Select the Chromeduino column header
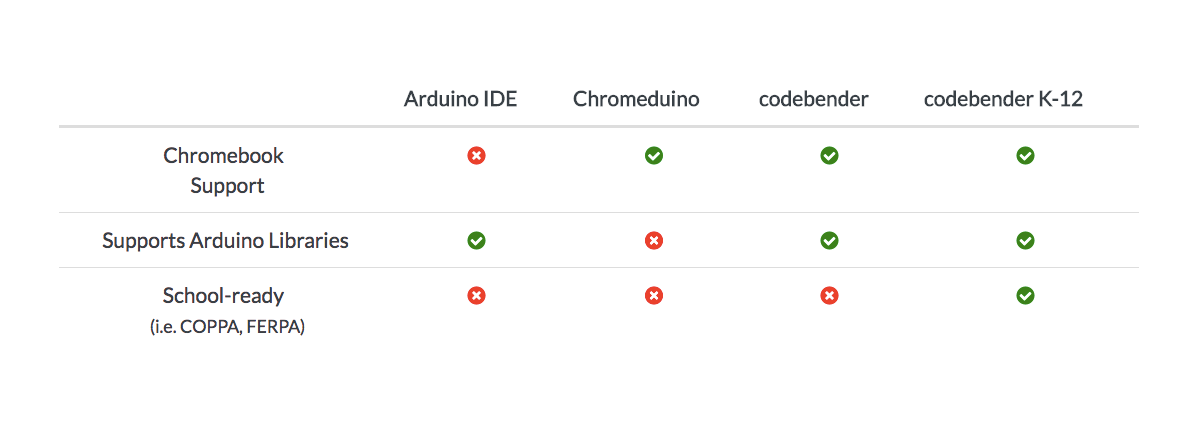Viewport: 1199px width, 422px height. click(636, 99)
